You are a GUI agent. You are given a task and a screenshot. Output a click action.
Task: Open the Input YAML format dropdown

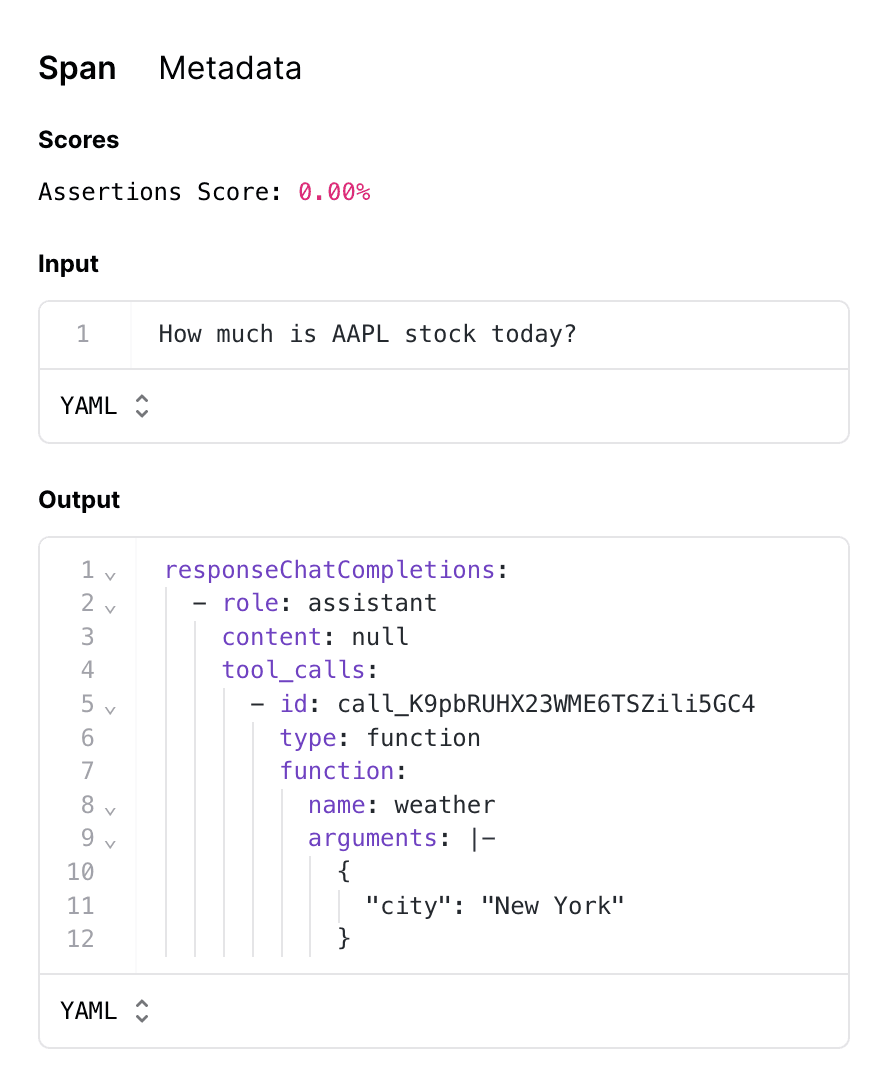105,406
